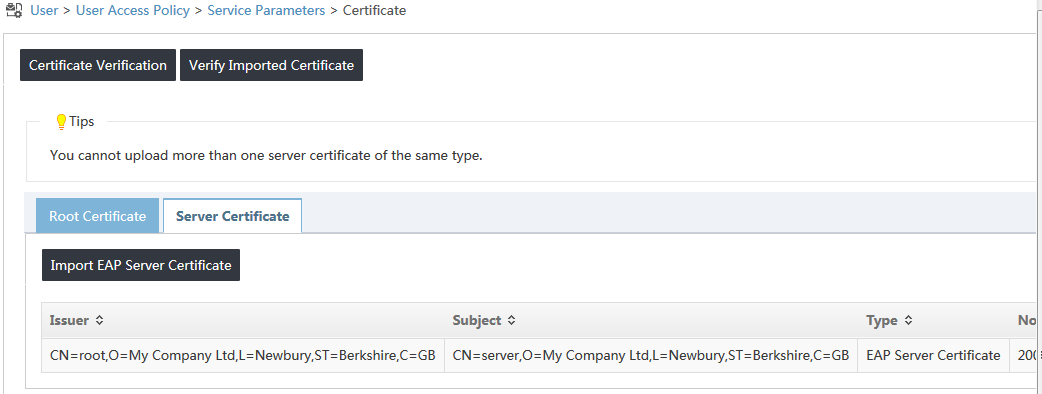Sort table by Type column arrows
Image resolution: width=1042 pixels, height=394 pixels.
point(908,320)
